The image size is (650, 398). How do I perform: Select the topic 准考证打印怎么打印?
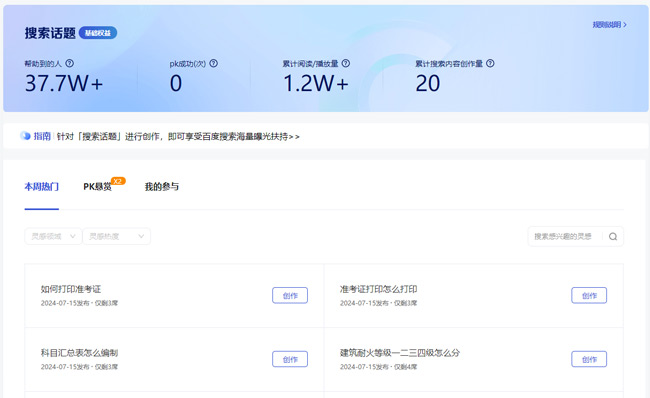(x=378, y=289)
